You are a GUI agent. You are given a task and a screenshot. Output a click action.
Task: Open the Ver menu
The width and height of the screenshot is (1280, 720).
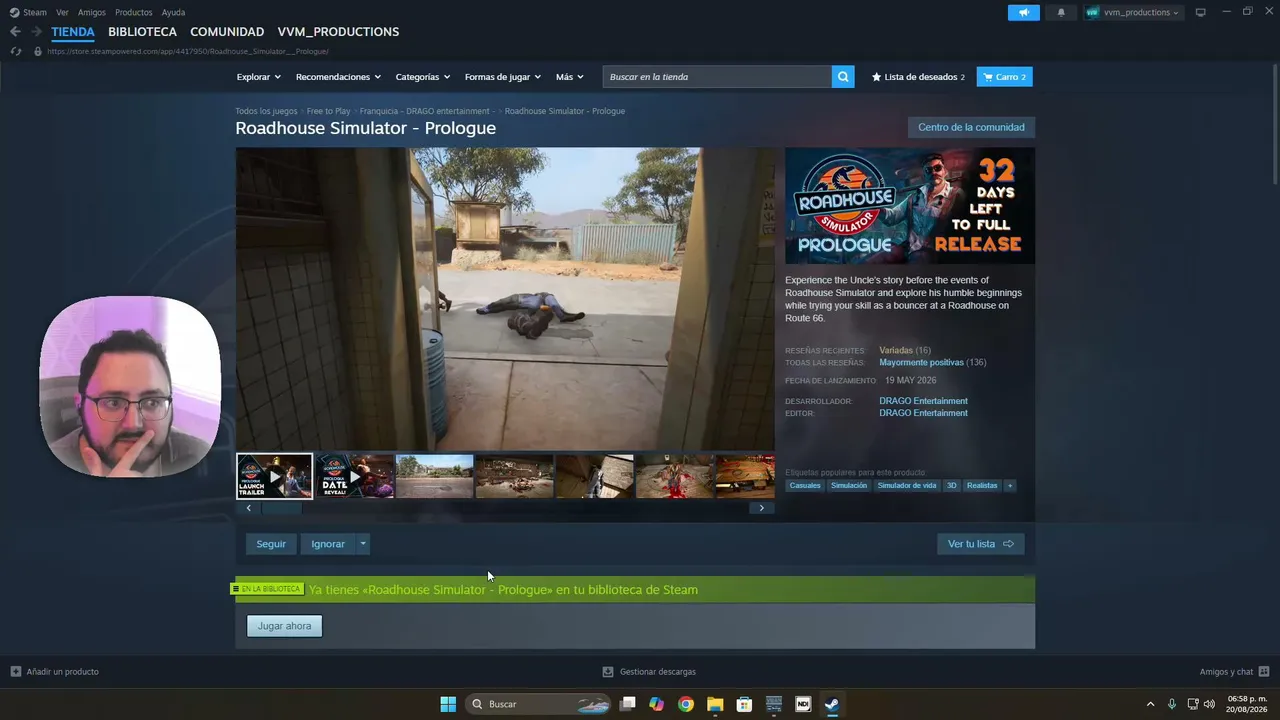click(x=62, y=12)
